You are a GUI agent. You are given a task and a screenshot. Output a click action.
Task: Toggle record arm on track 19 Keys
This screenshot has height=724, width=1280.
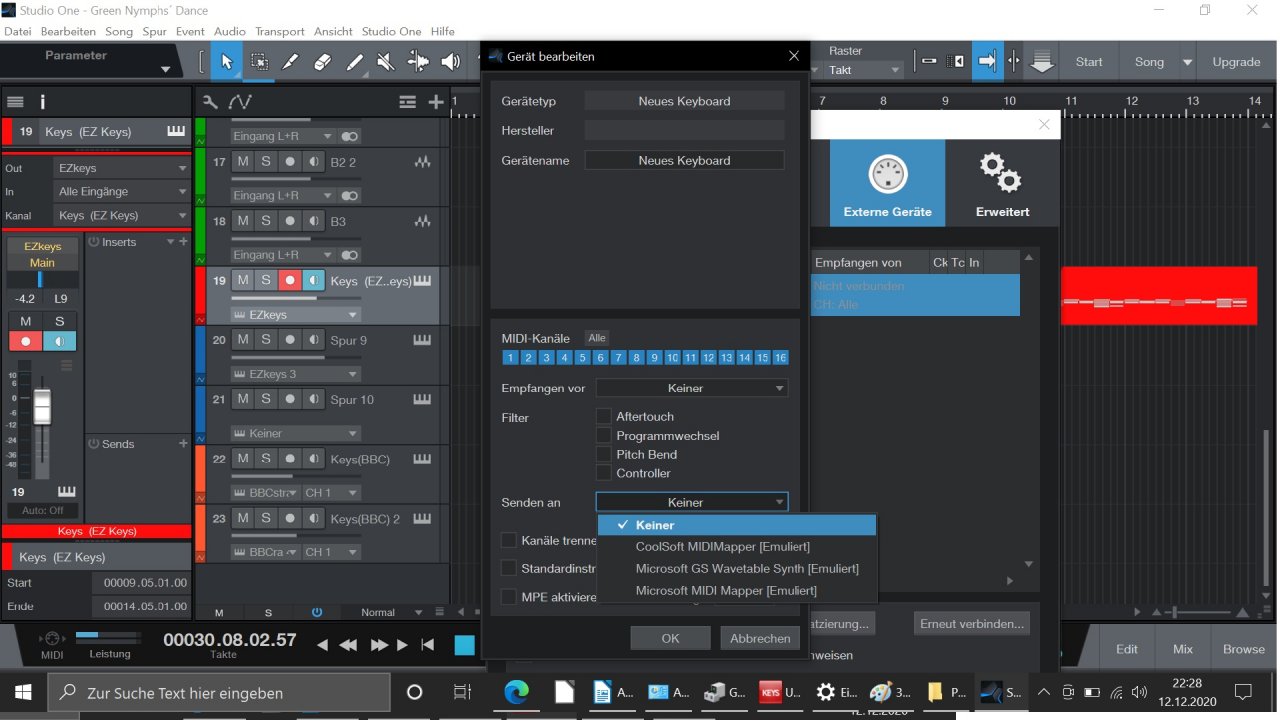tap(290, 280)
